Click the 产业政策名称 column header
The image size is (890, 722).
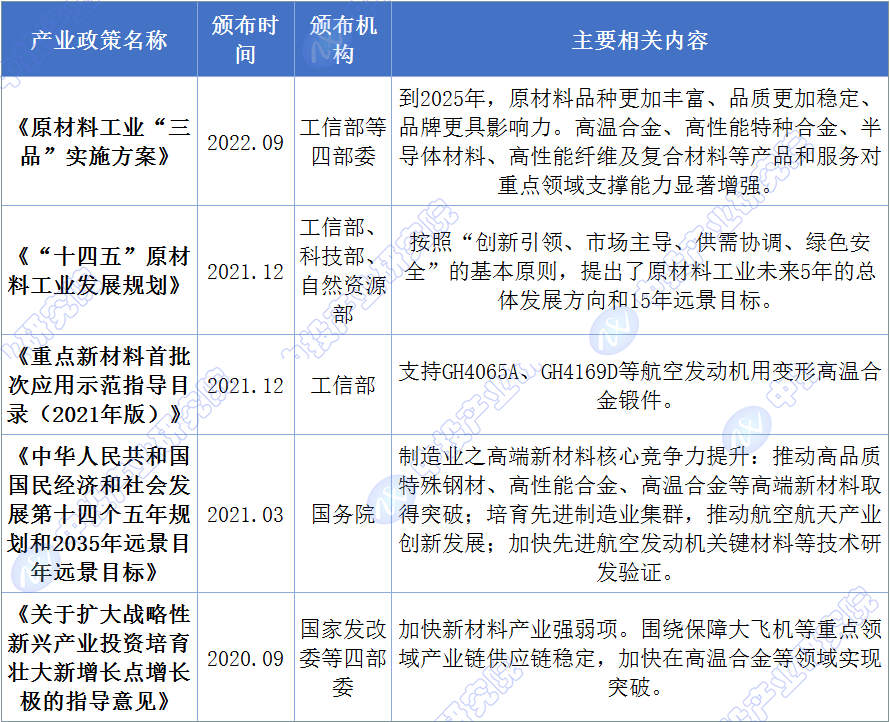(99, 40)
